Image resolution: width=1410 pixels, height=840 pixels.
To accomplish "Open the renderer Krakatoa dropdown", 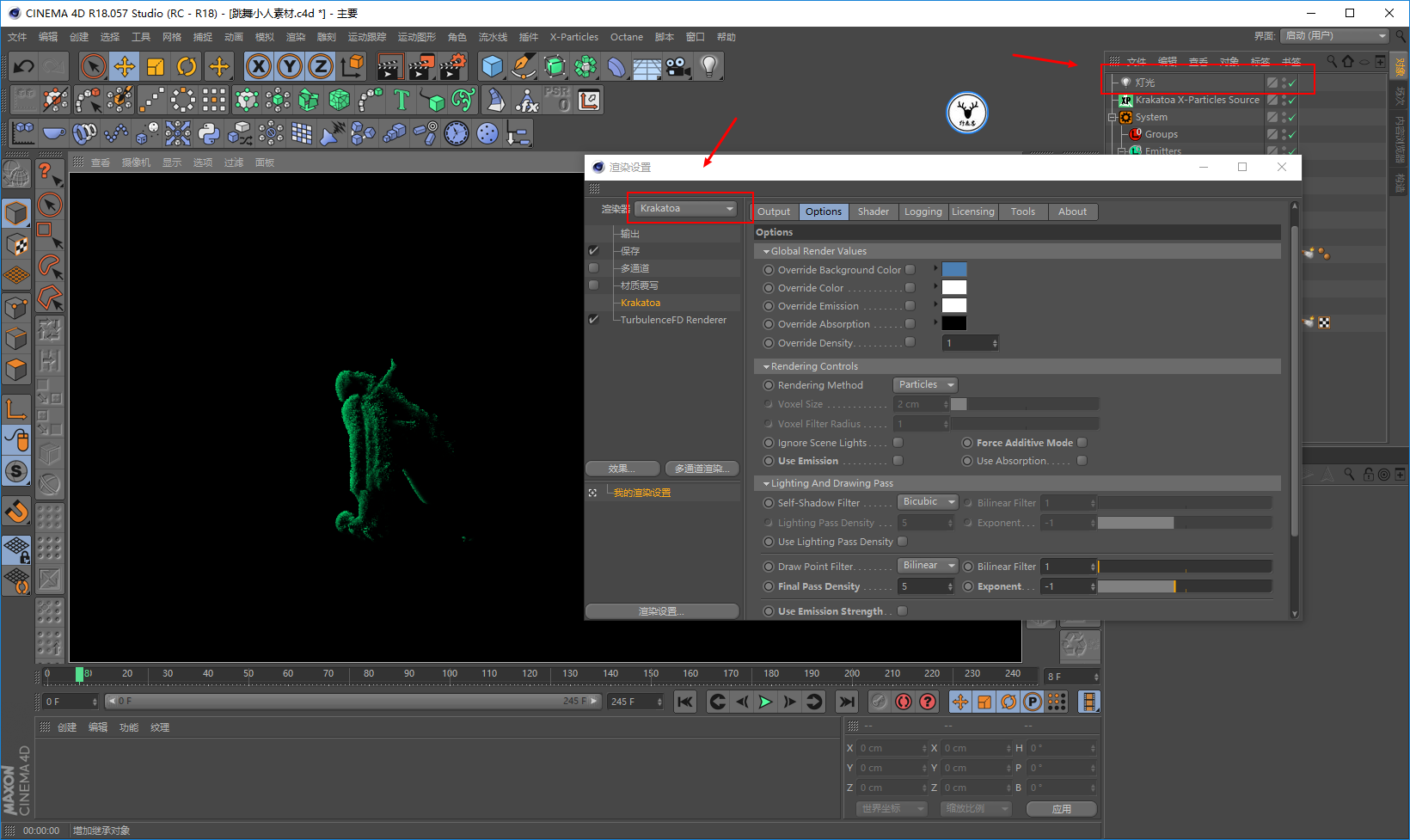I will click(686, 208).
